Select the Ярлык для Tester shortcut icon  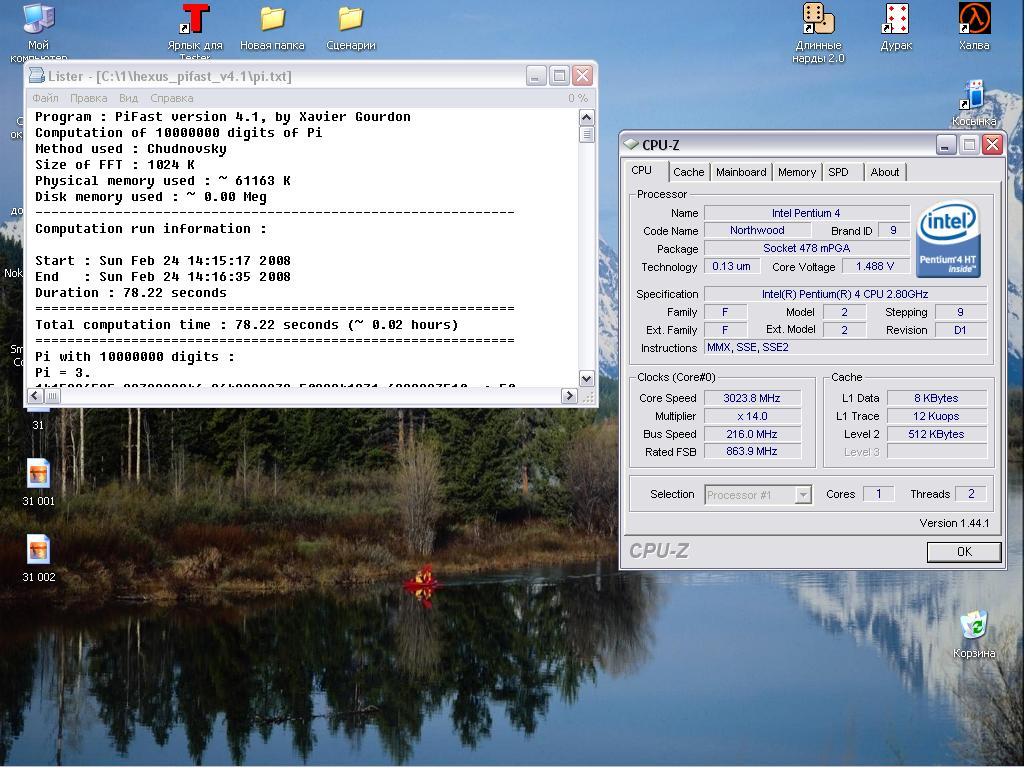[195, 29]
